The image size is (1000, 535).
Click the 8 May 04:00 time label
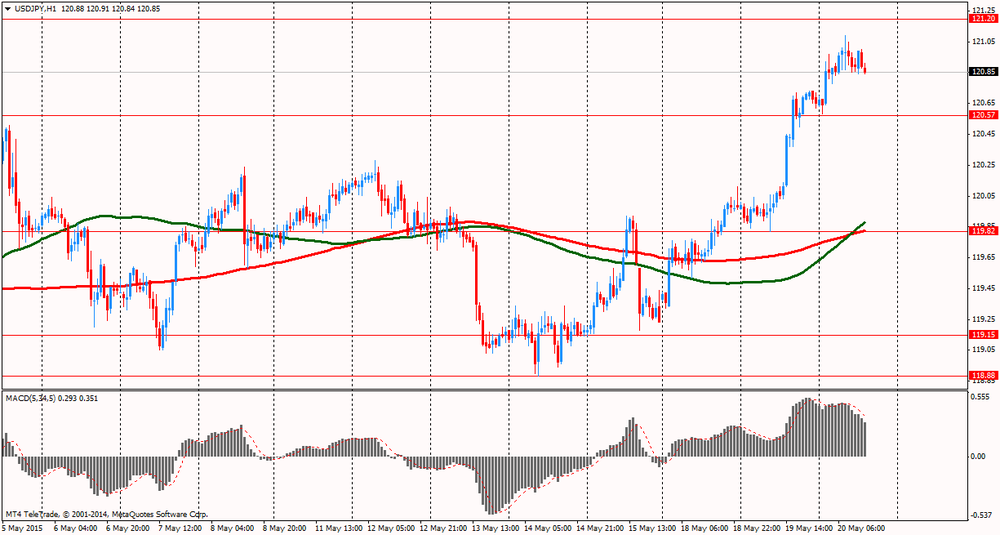coord(232,529)
